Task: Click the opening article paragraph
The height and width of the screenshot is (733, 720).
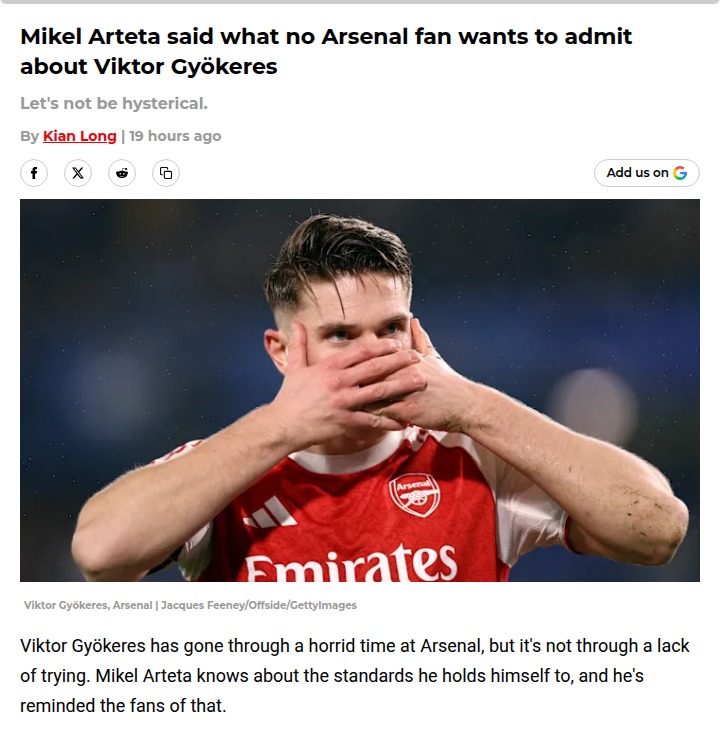Action: 355,676
